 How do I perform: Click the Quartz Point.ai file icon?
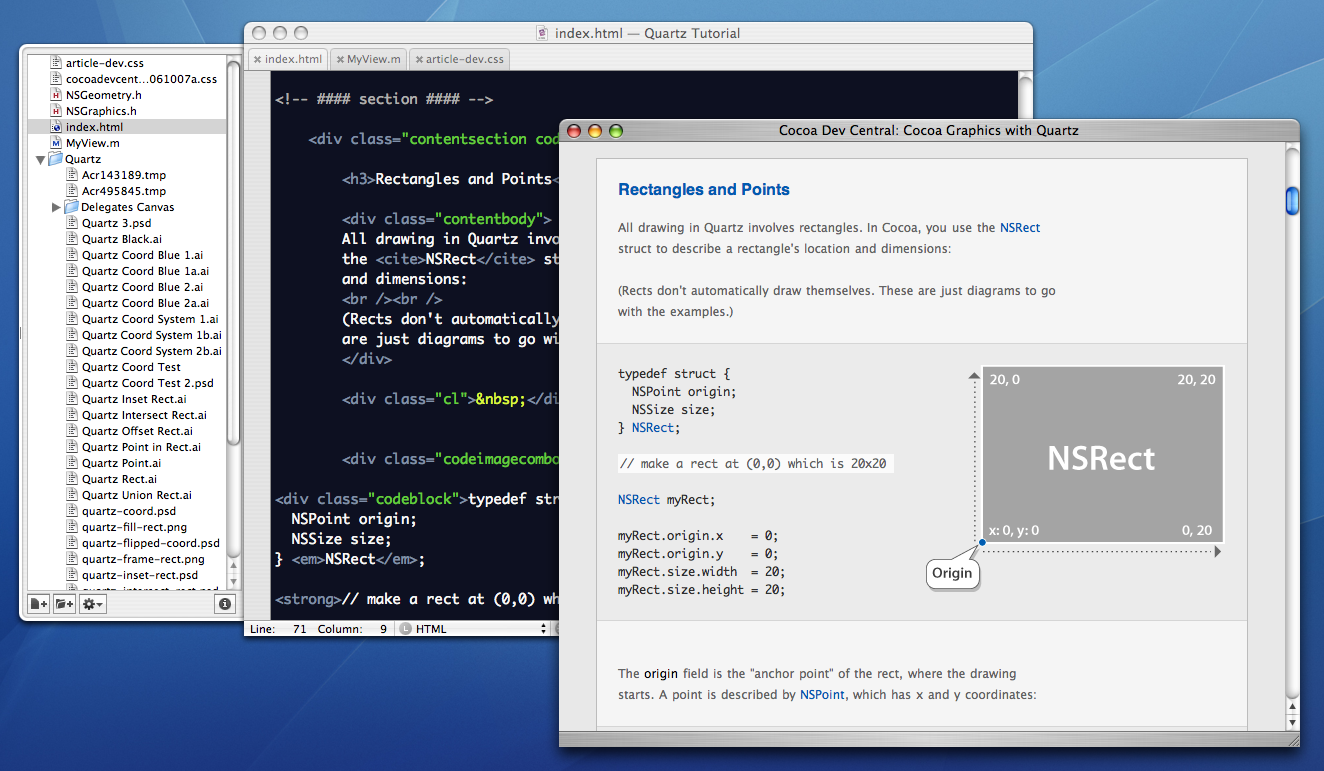73,463
